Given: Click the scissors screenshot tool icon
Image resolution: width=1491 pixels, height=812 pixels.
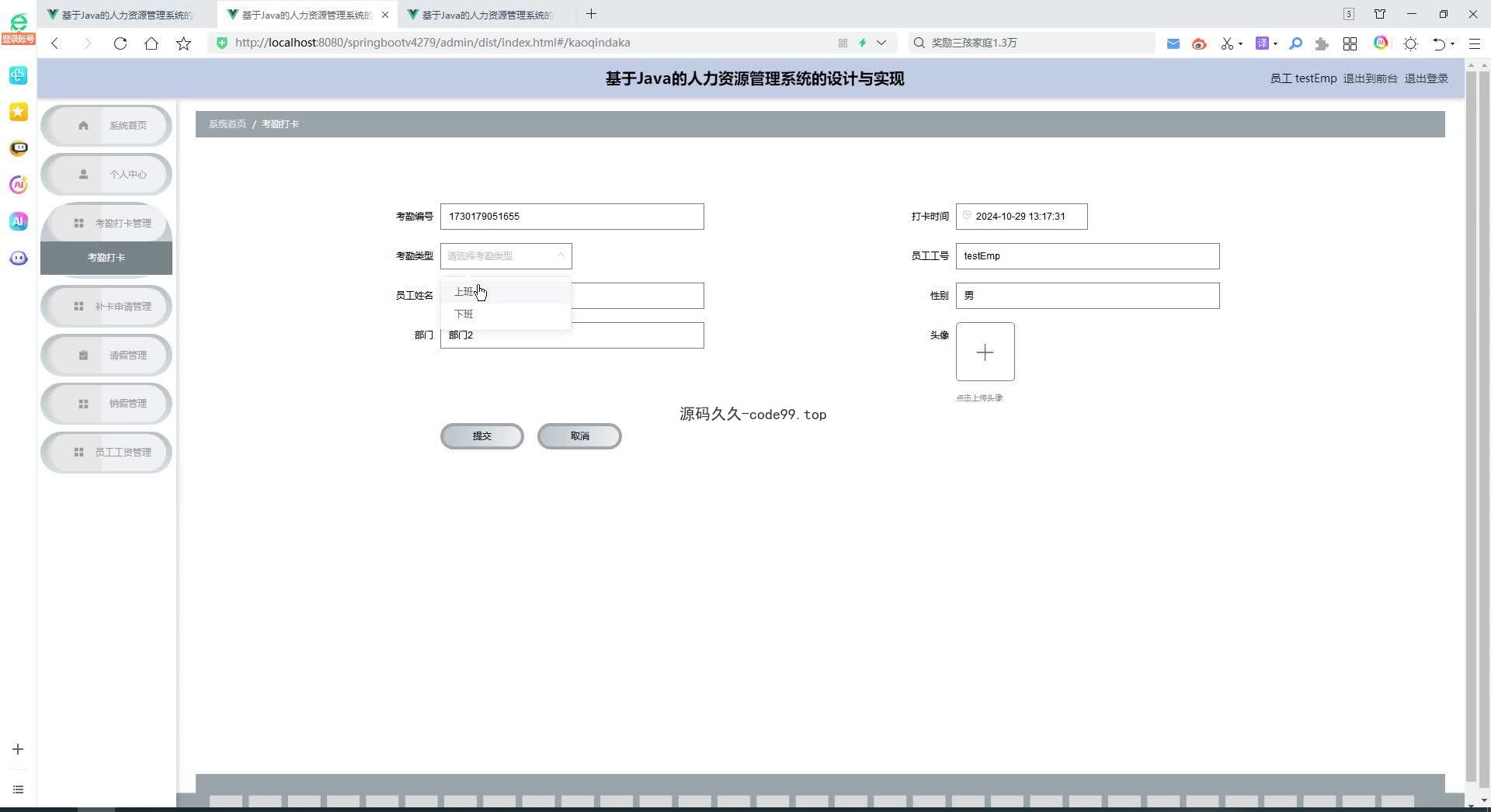Looking at the screenshot, I should point(1227,43).
